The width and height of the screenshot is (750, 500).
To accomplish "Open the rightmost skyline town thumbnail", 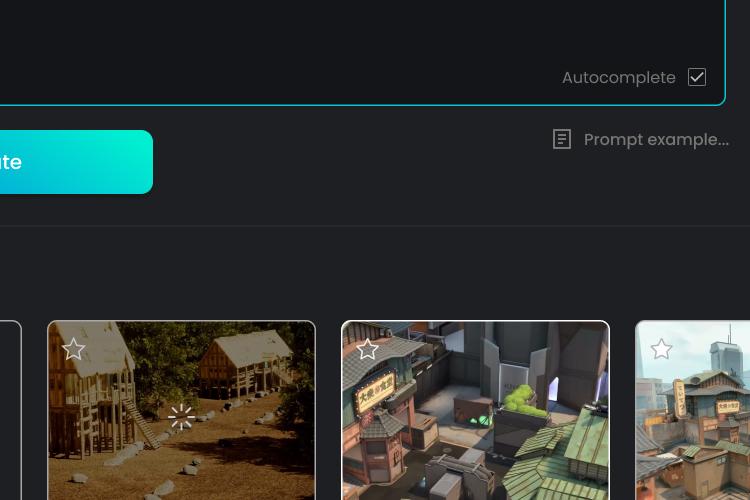I will (x=693, y=411).
